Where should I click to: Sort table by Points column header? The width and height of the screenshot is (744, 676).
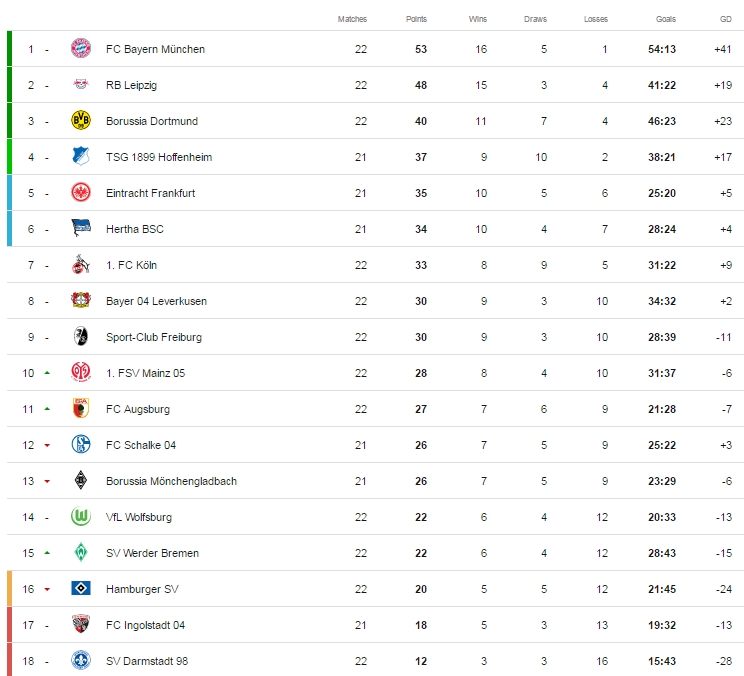[x=416, y=19]
